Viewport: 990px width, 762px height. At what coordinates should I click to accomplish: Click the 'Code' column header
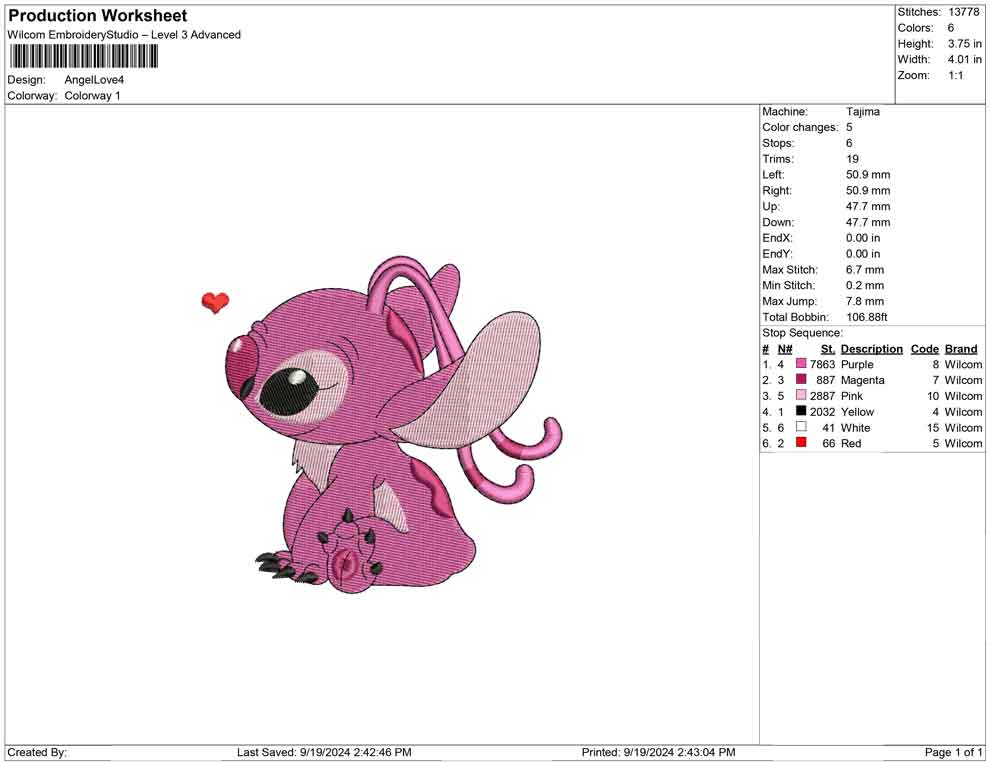[x=924, y=348]
